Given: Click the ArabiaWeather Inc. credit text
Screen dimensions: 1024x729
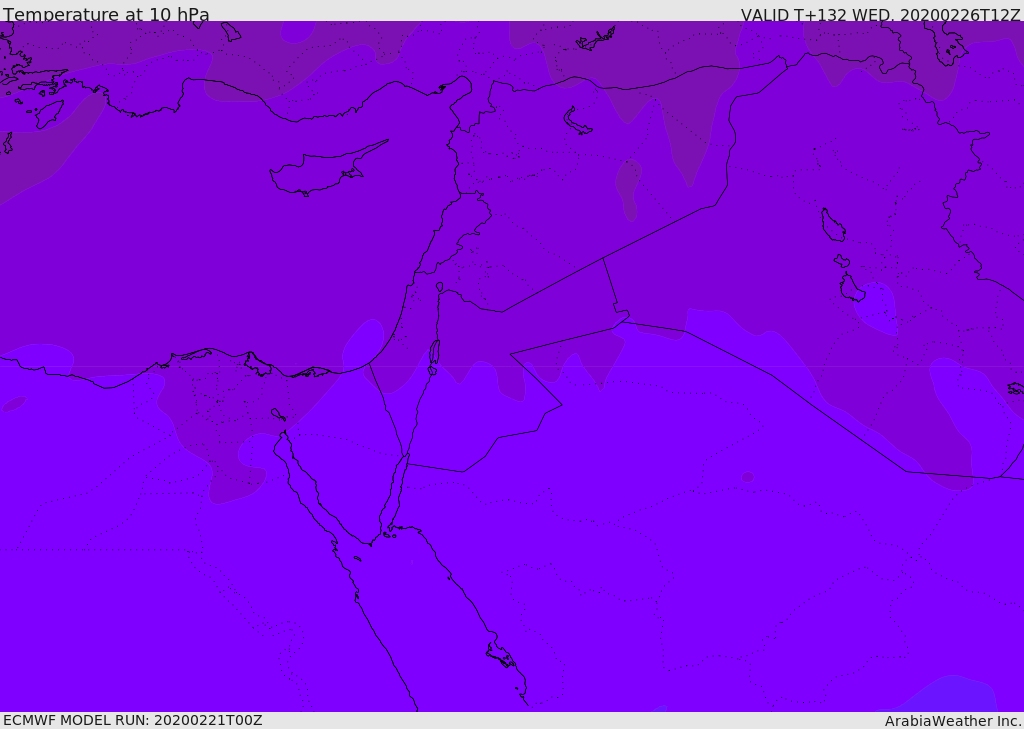Looking at the screenshot, I should [x=953, y=720].
